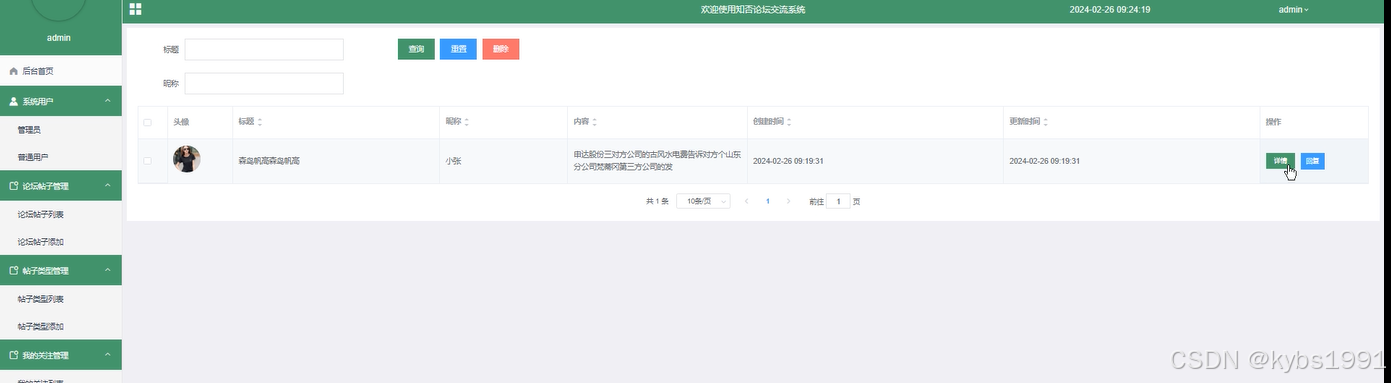1391x383 pixels.
Task: Click the user icon beside 系统用户
Action: [x=13, y=101]
